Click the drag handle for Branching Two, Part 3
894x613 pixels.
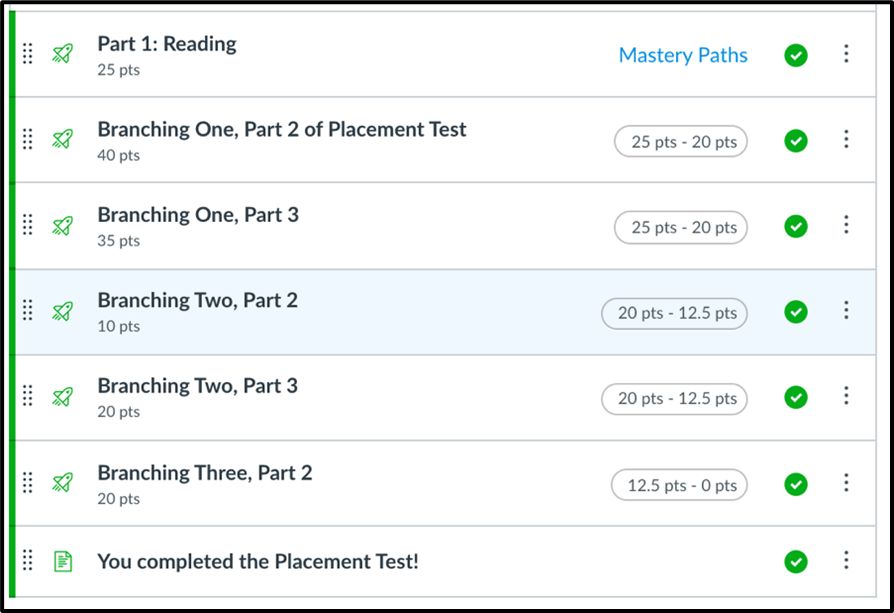[x=27, y=396]
